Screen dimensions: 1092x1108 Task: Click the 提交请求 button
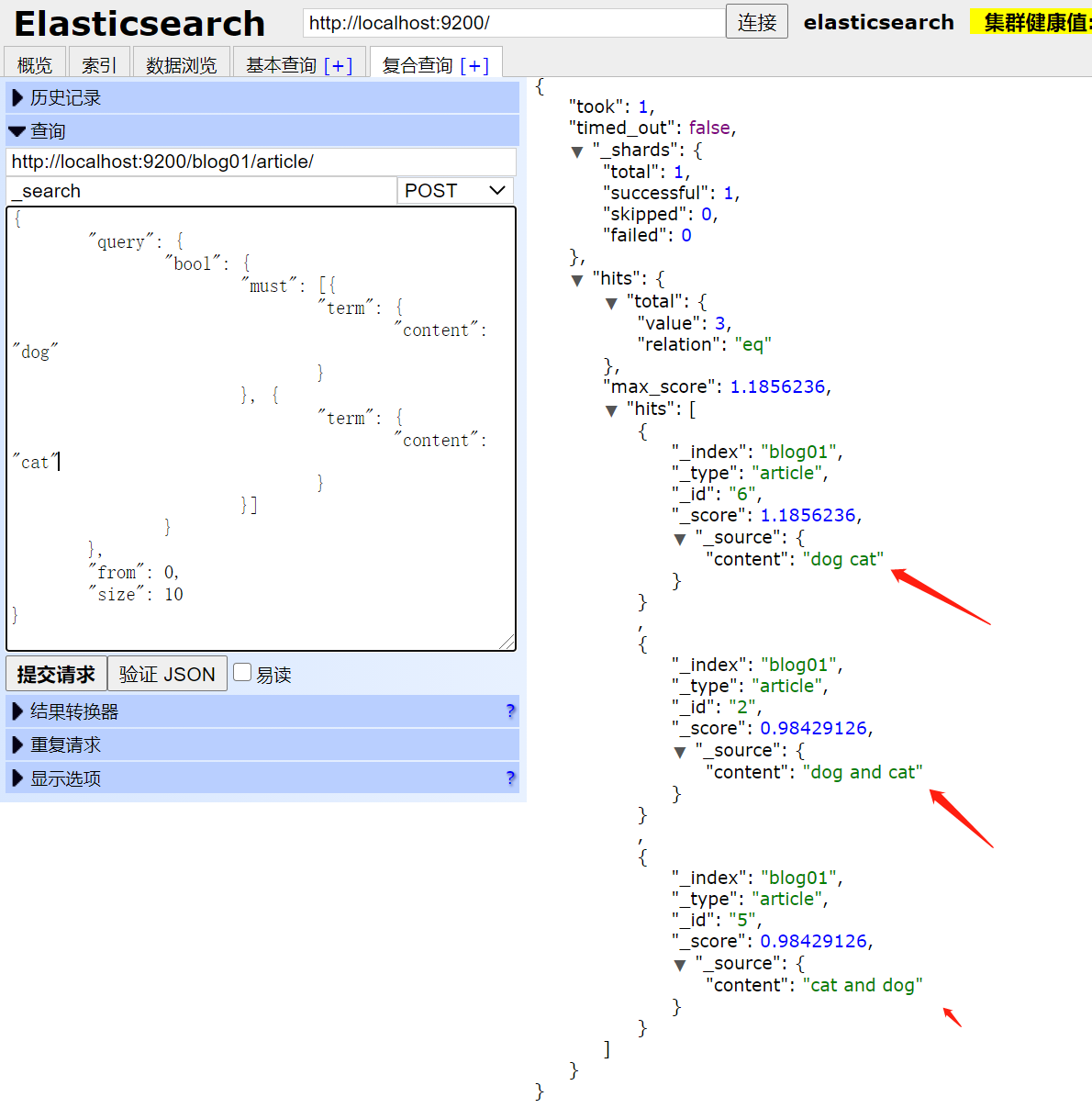[x=56, y=673]
